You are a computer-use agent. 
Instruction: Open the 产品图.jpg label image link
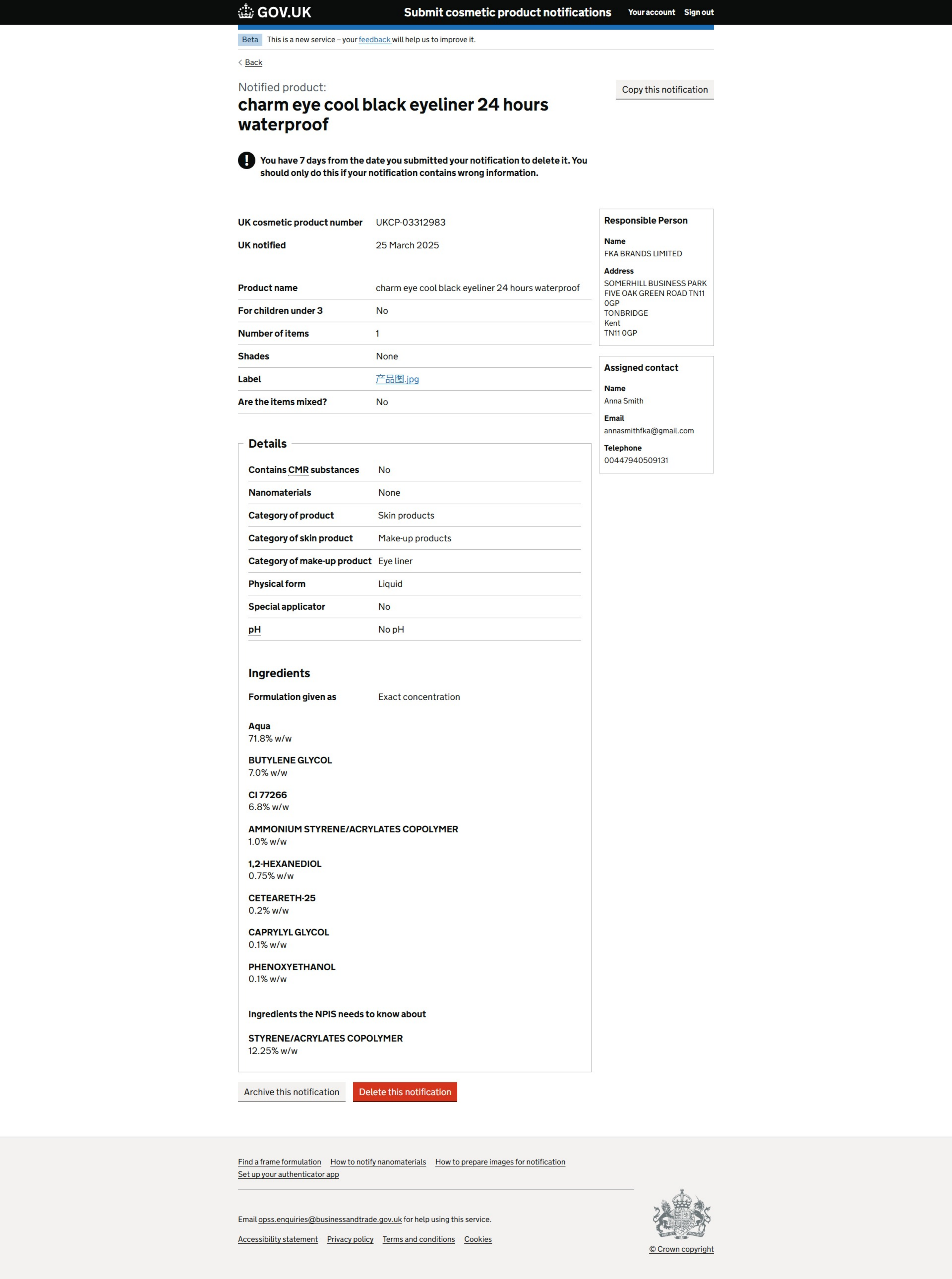click(397, 379)
